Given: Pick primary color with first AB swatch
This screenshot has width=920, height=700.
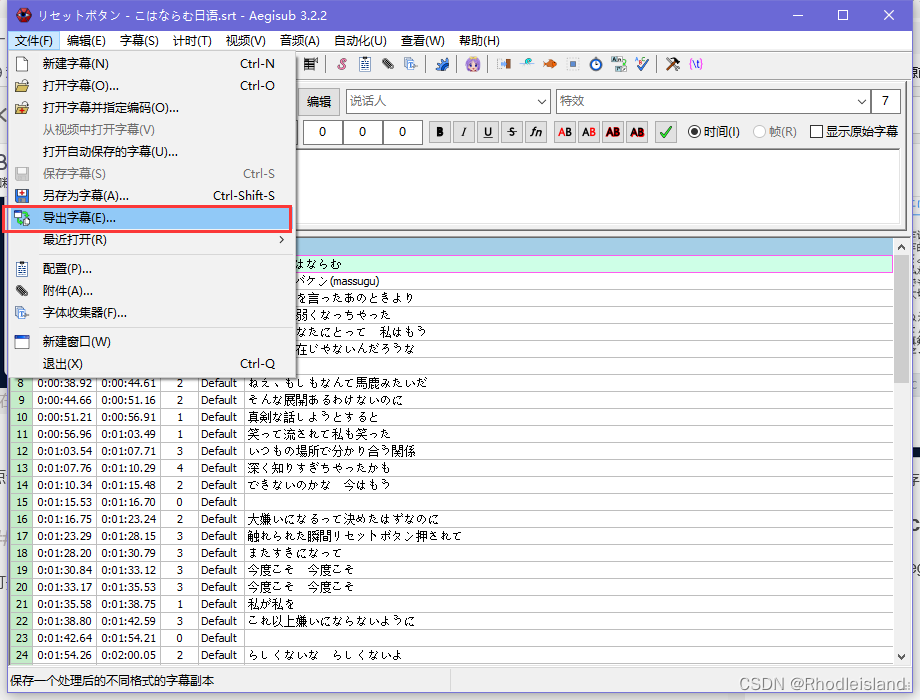Looking at the screenshot, I should click(x=565, y=132).
